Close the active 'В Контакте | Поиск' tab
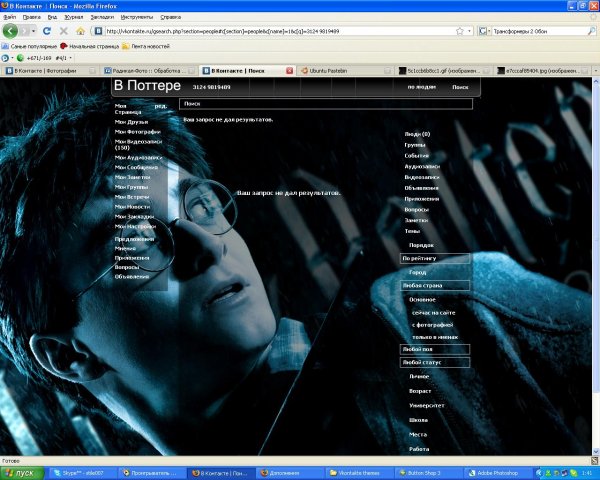 (289, 71)
